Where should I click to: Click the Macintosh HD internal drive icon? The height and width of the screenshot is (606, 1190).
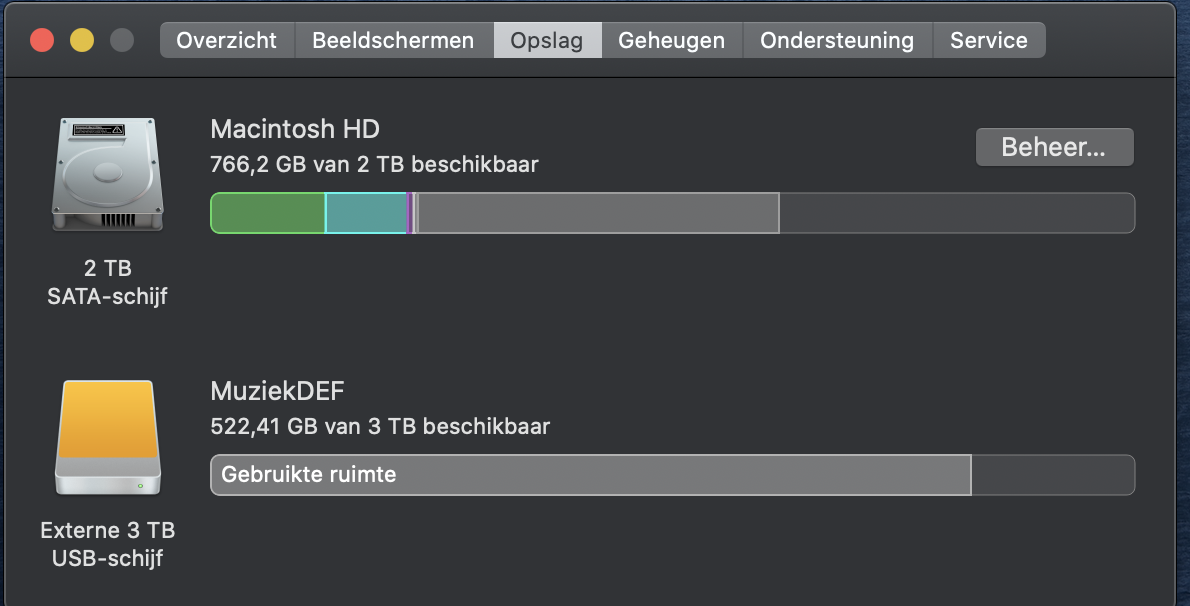[106, 174]
